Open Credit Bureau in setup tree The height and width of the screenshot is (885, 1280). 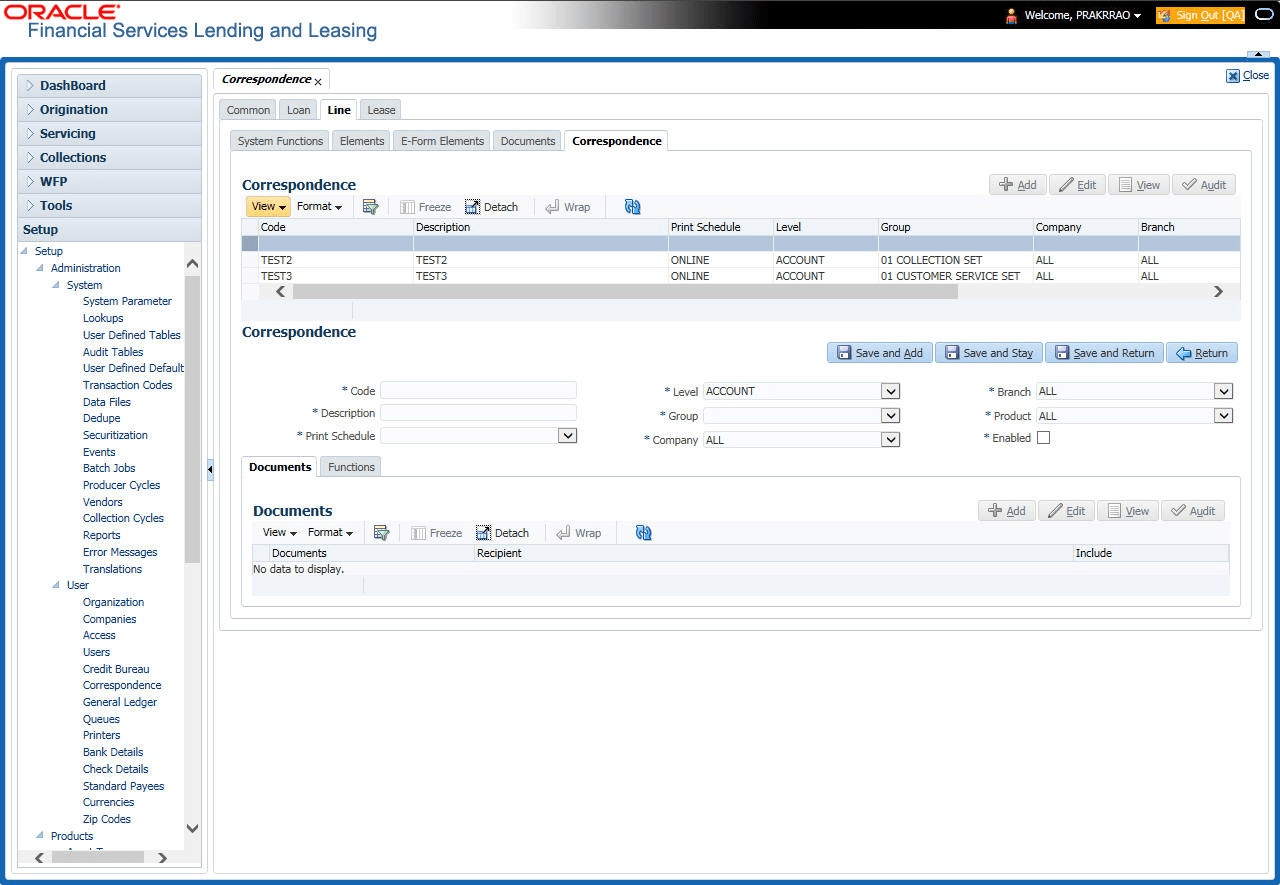pyautogui.click(x=116, y=669)
